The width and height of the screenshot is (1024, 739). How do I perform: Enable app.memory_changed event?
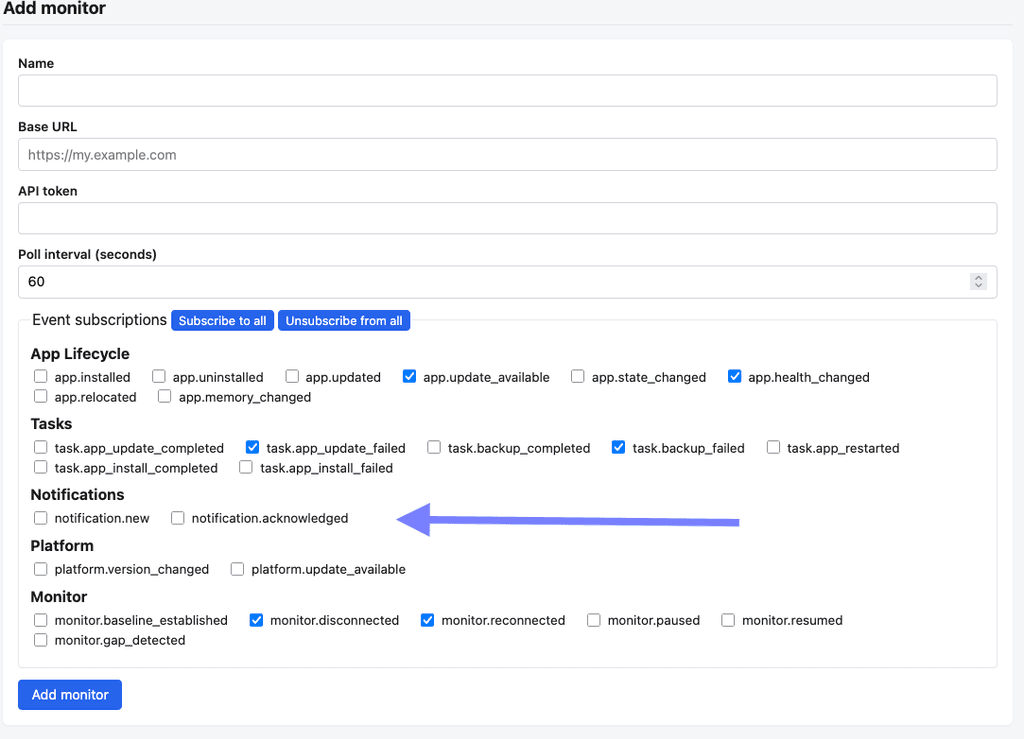click(165, 396)
